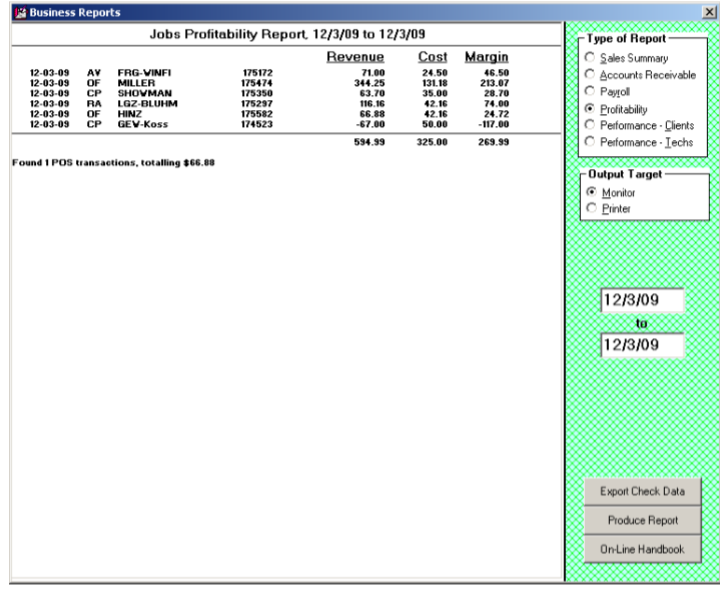The height and width of the screenshot is (590, 720).
Task: Set output target to Monitor
Action: coord(590,192)
